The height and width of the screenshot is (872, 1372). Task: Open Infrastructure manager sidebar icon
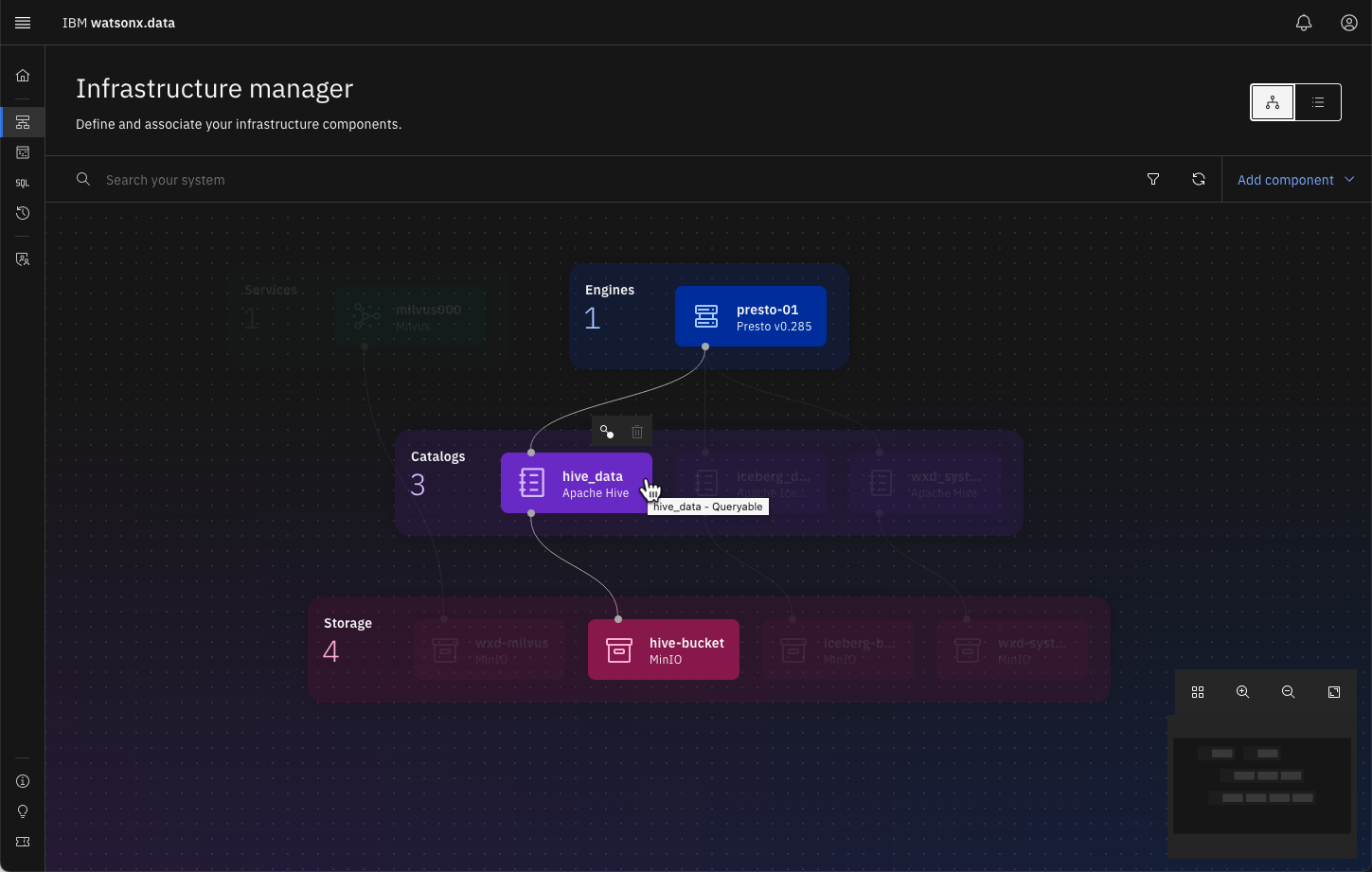click(x=23, y=122)
